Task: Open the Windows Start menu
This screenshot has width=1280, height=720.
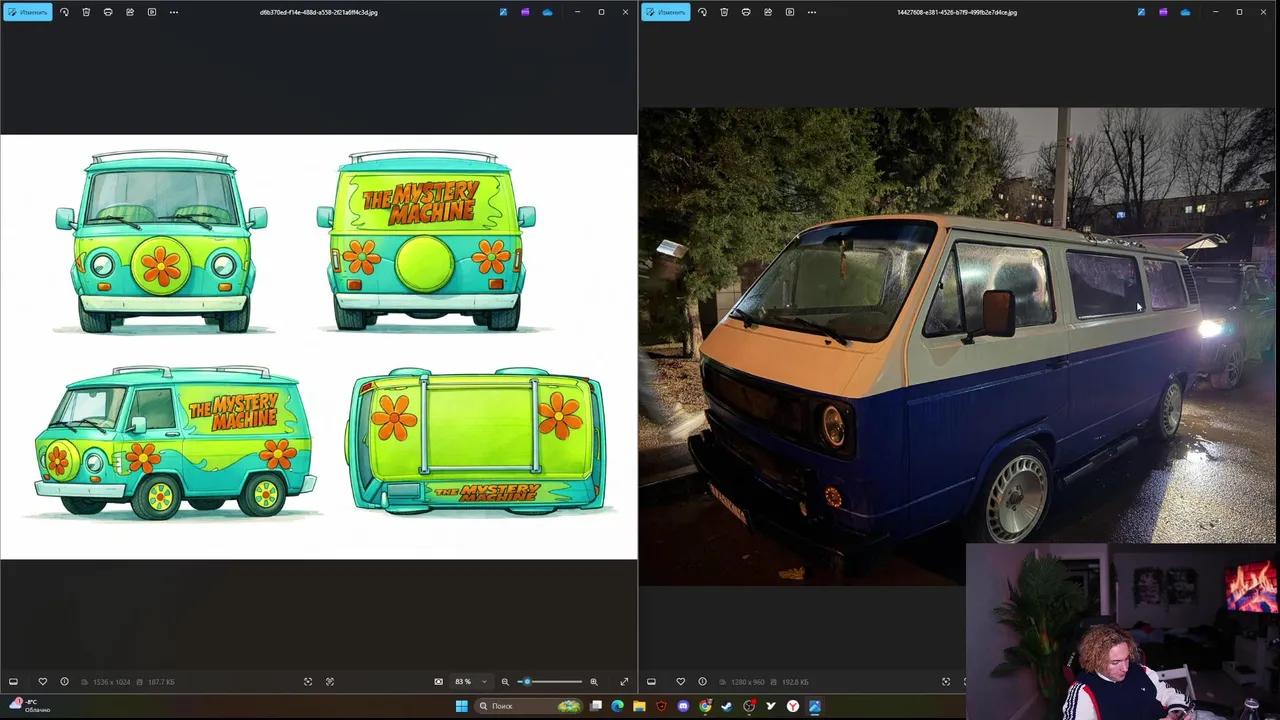Action: 461,706
